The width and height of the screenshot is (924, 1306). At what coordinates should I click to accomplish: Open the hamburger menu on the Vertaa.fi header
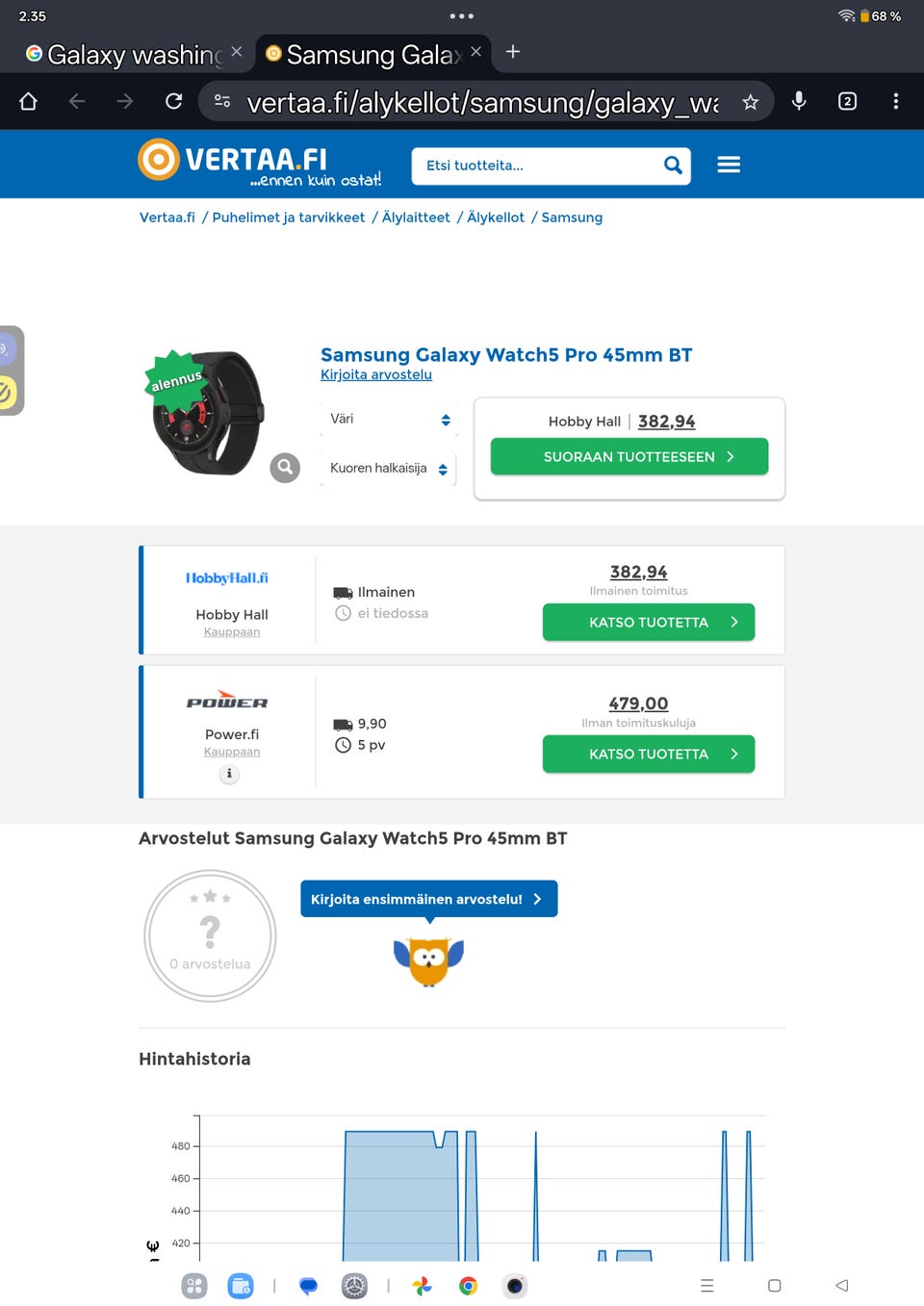click(729, 166)
